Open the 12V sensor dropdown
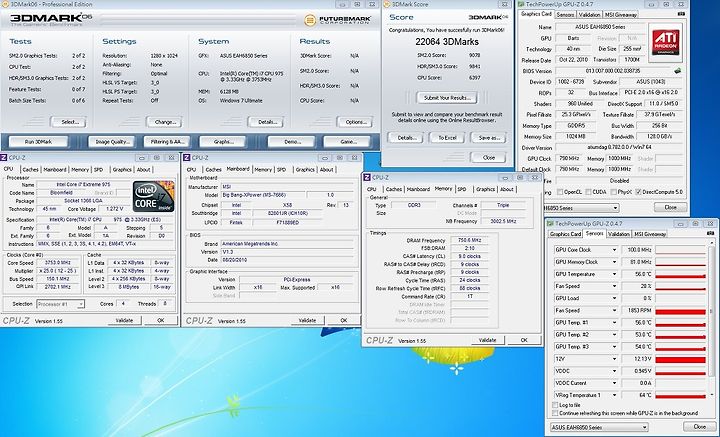The width and height of the screenshot is (720, 437). (x=614, y=359)
